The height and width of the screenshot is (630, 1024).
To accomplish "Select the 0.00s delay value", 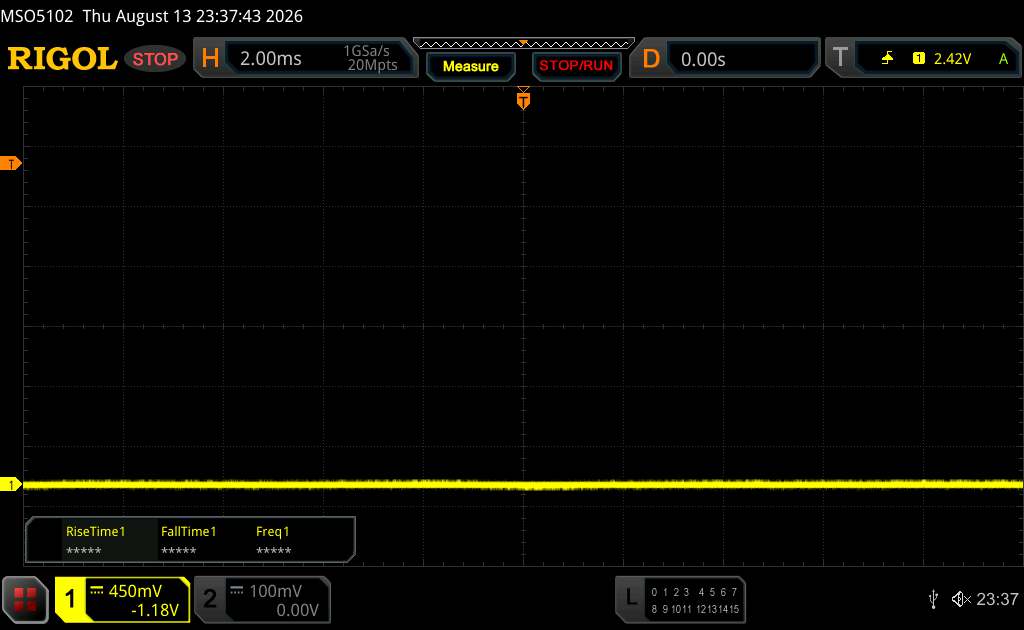I will coord(703,59).
